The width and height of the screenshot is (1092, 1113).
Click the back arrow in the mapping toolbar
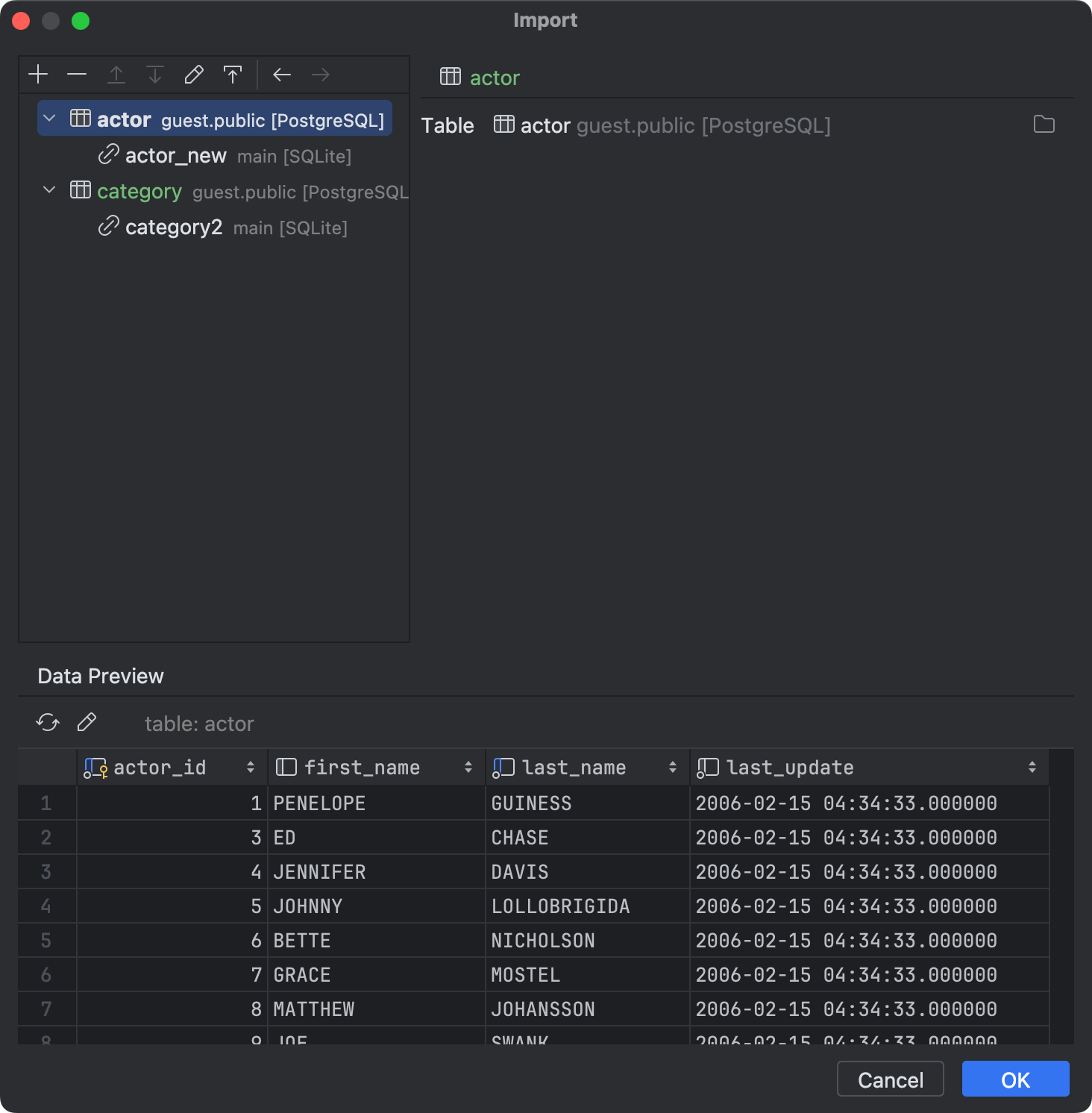click(281, 74)
